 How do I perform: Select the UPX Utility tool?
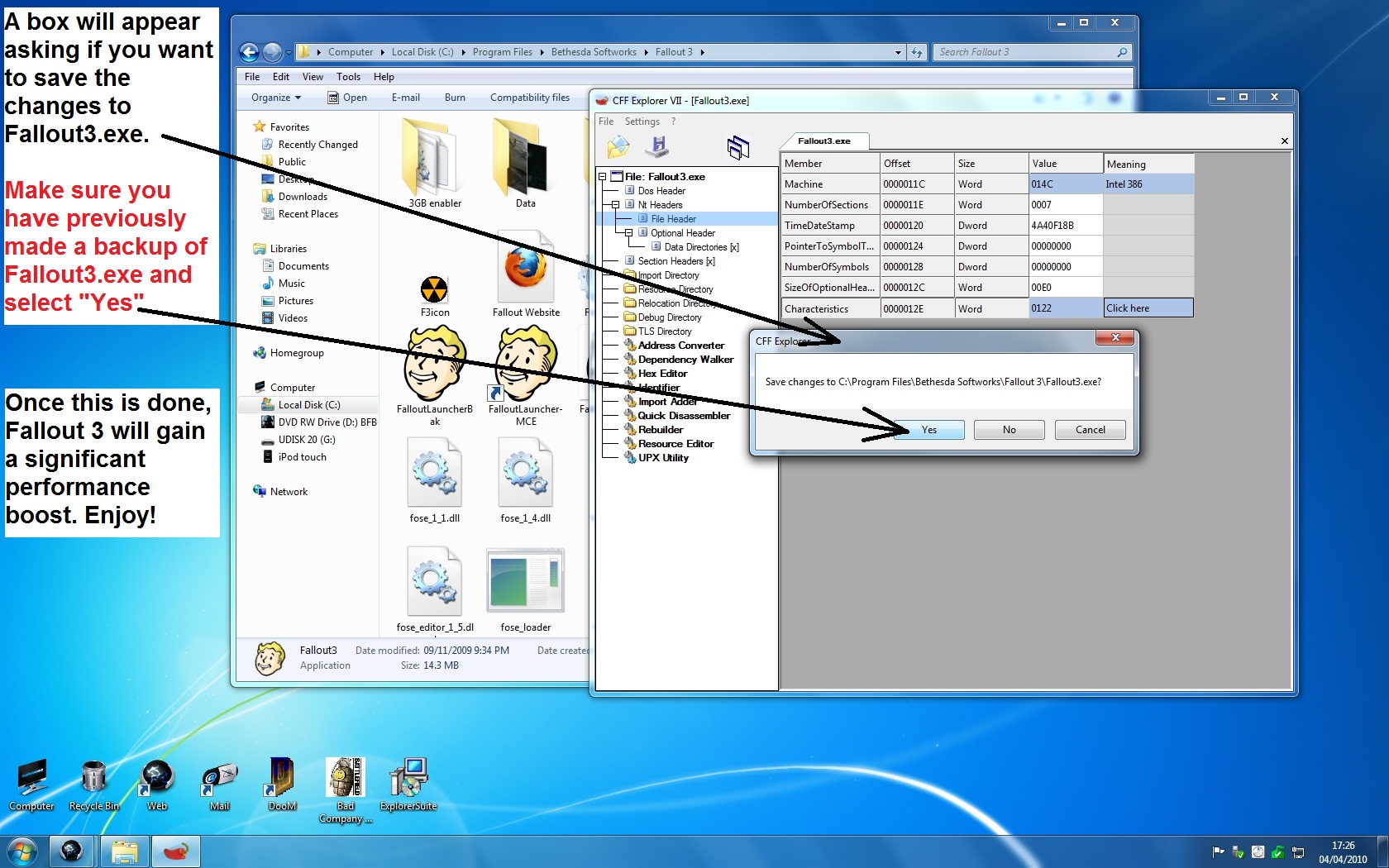[x=662, y=458]
